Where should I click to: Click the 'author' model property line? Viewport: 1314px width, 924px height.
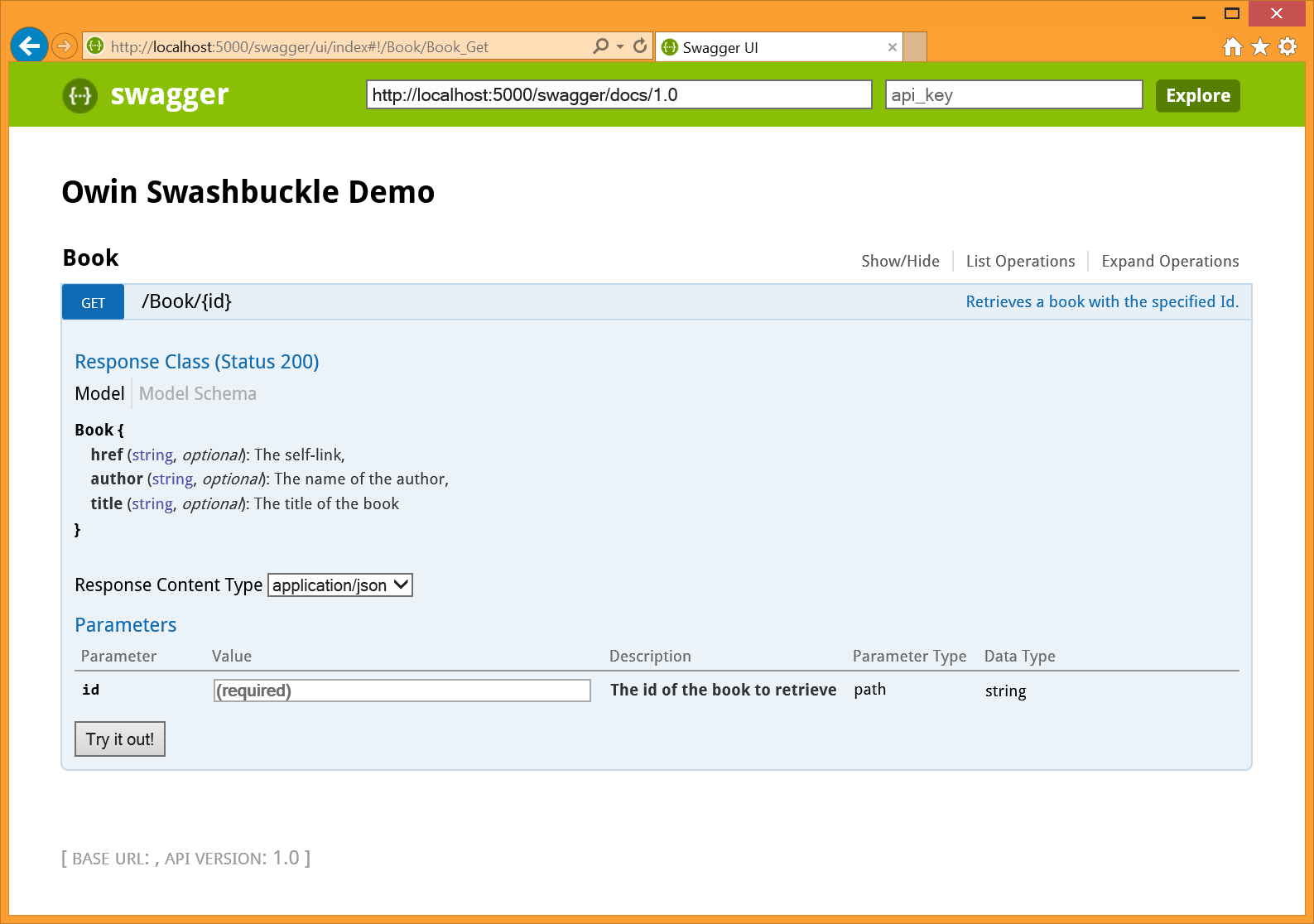tap(269, 479)
